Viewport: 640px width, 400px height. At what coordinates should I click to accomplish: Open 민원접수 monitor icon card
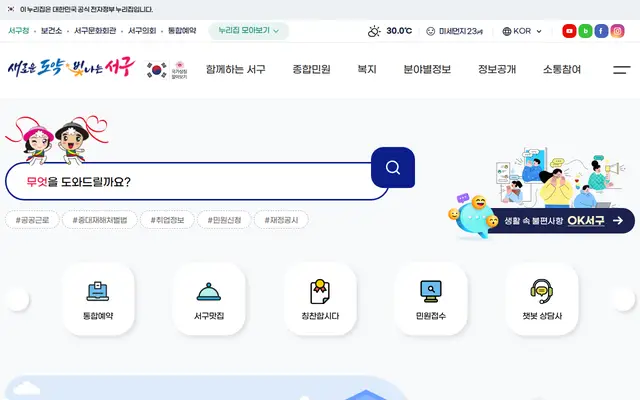coord(431,299)
